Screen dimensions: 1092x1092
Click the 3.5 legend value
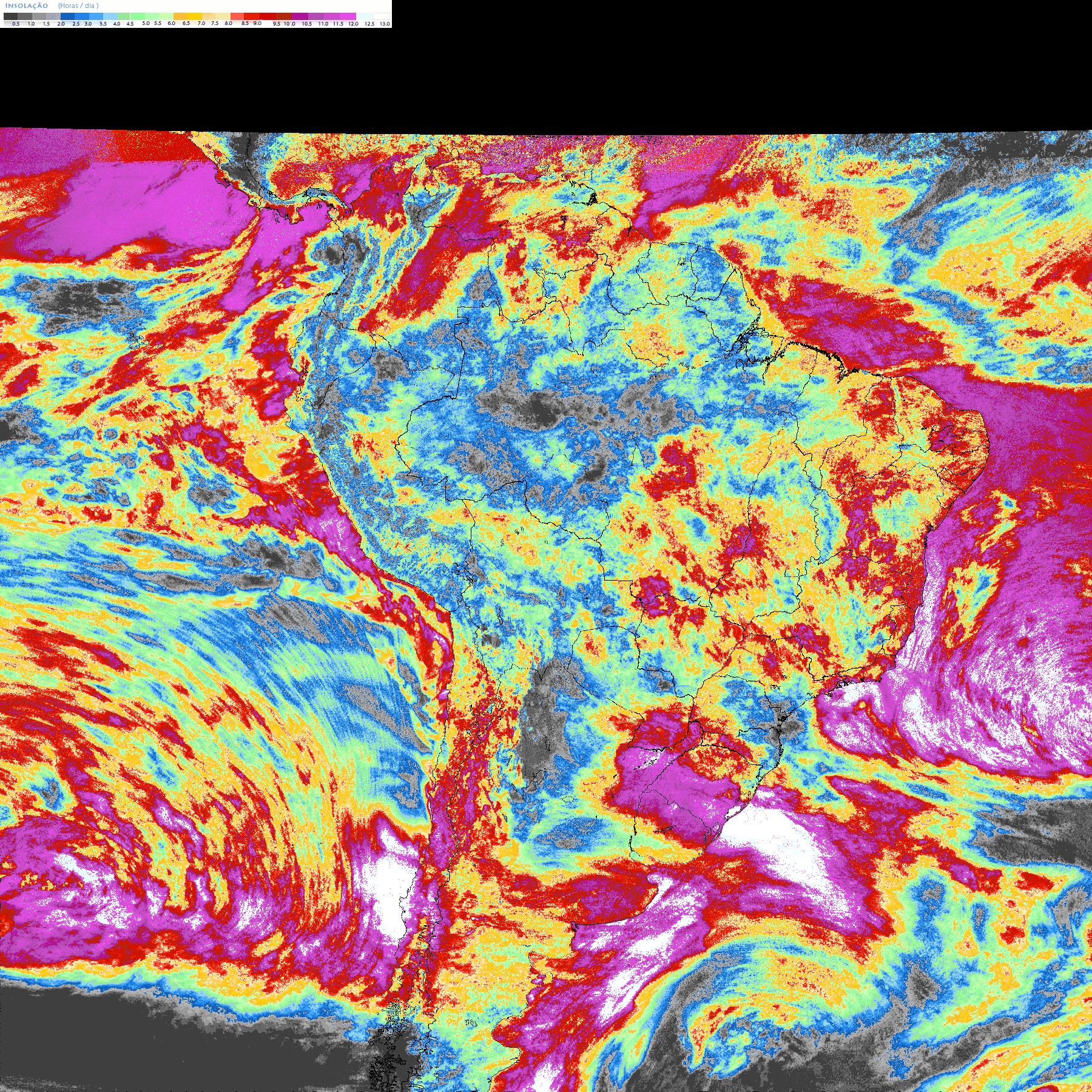103,24
